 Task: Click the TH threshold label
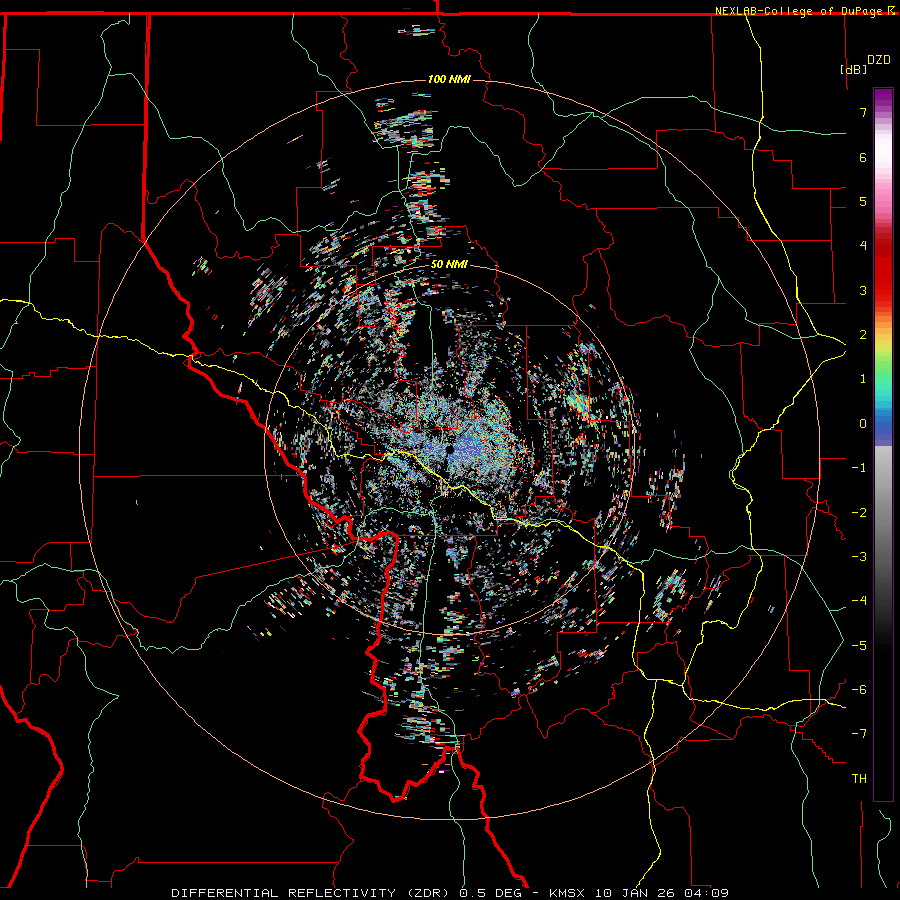pyautogui.click(x=859, y=779)
